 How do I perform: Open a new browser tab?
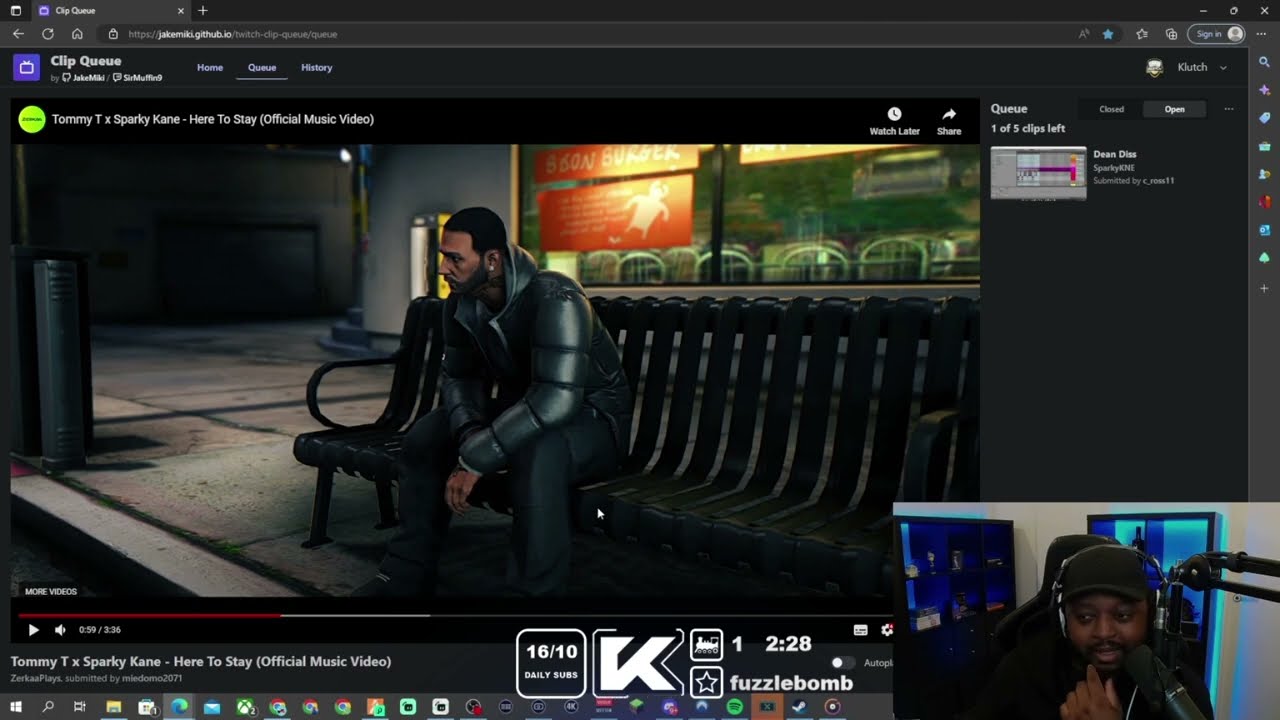pyautogui.click(x=203, y=10)
